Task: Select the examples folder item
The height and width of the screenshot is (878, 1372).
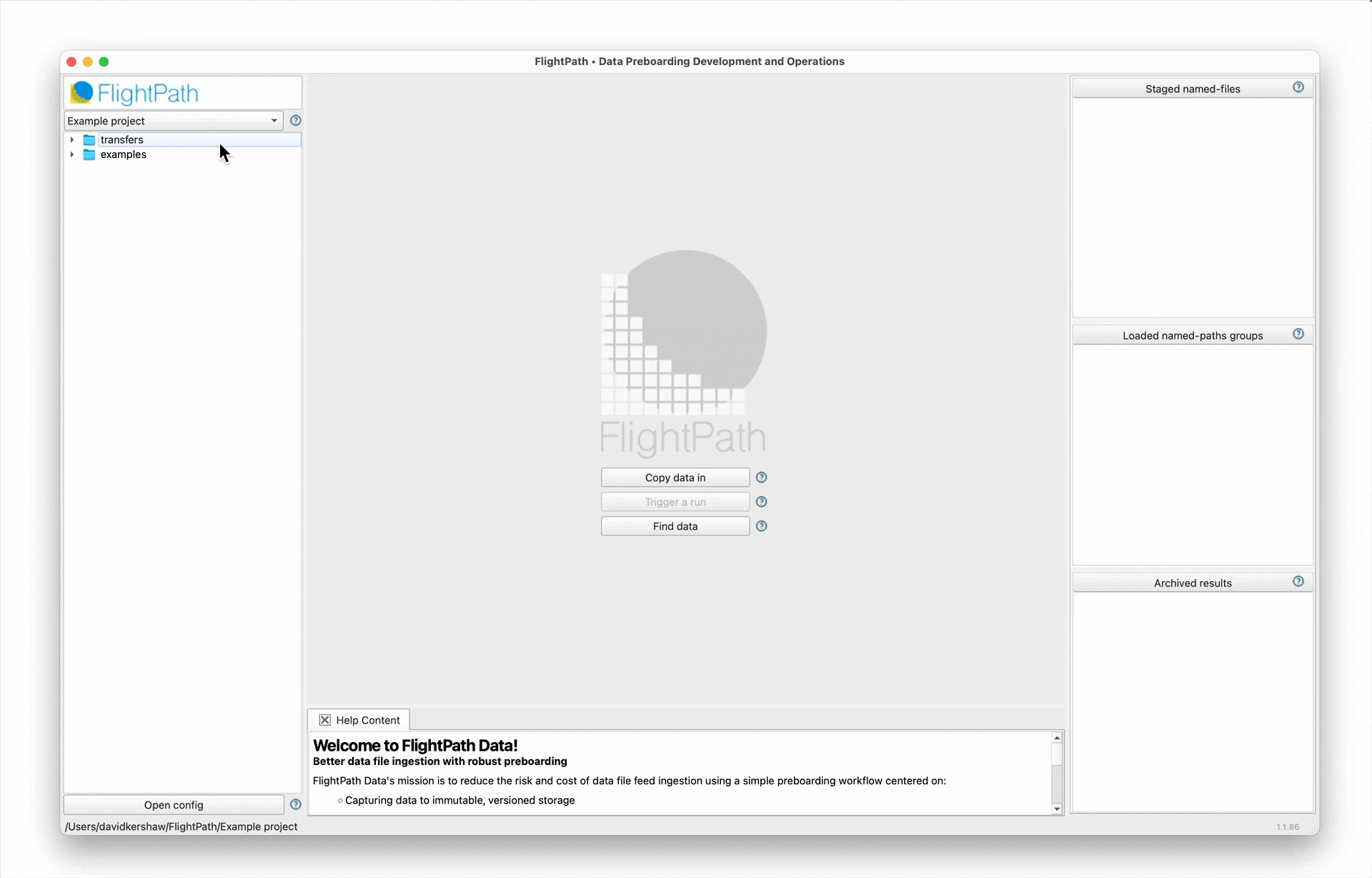Action: coord(123,154)
